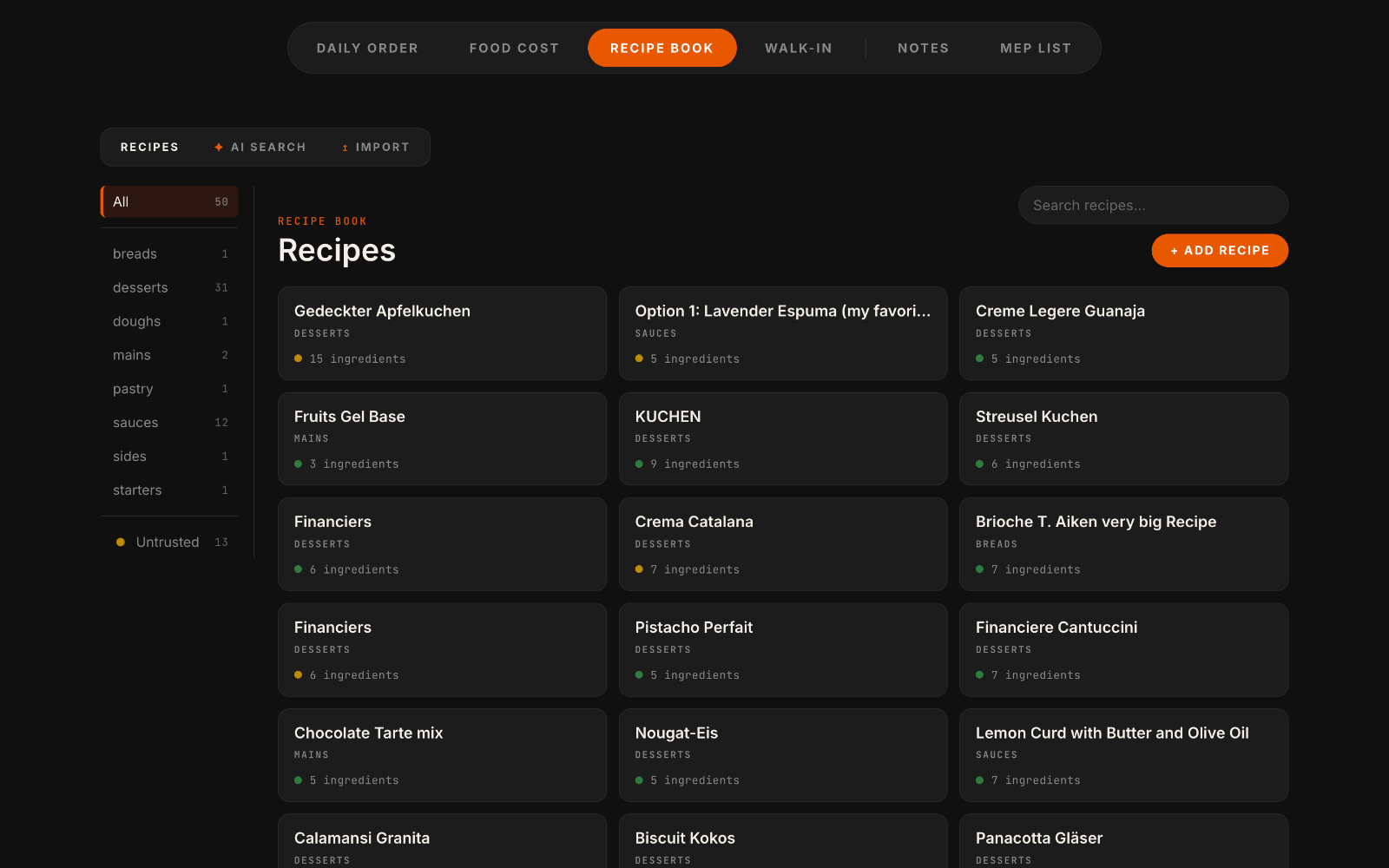Open Calamansi Granita recipe card
The width and height of the screenshot is (1389, 868).
[442, 842]
